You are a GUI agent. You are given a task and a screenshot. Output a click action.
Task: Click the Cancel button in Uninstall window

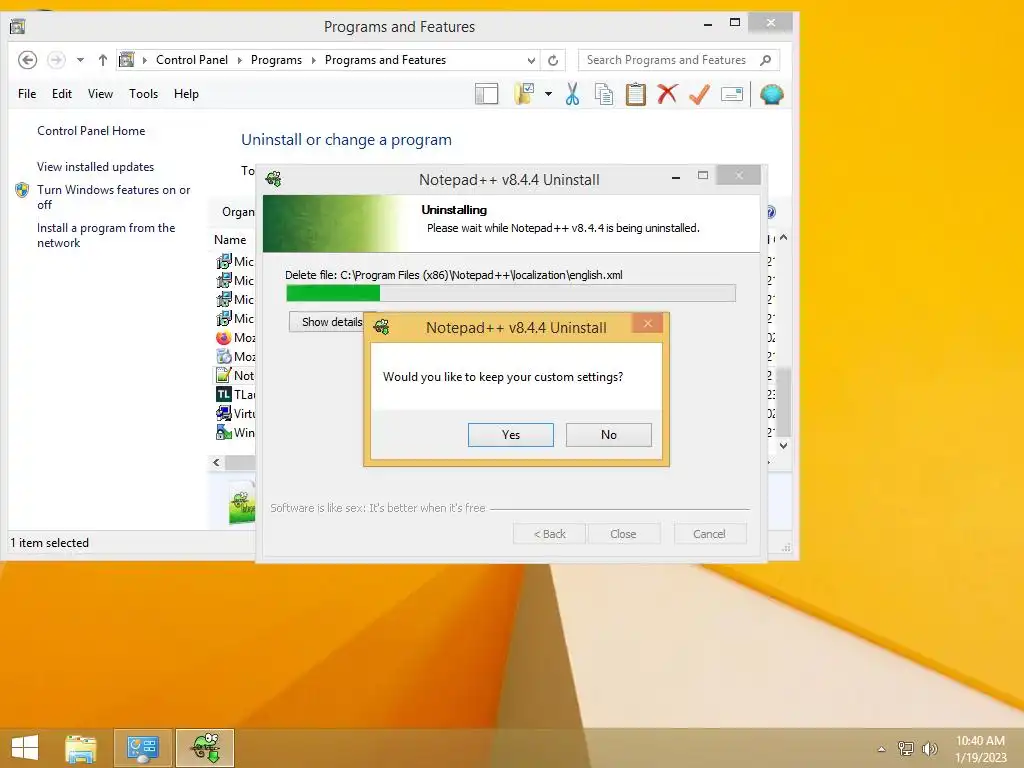coord(709,534)
